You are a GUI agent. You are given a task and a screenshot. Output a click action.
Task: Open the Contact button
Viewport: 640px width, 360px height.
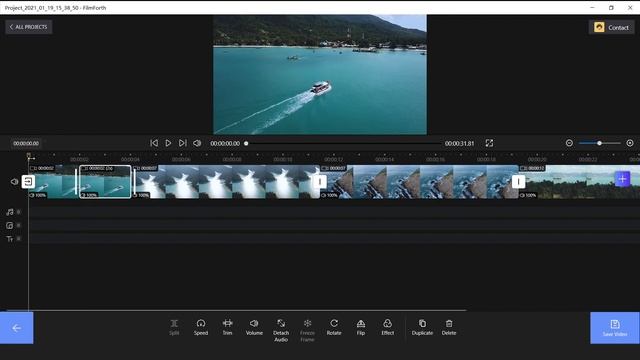click(611, 27)
